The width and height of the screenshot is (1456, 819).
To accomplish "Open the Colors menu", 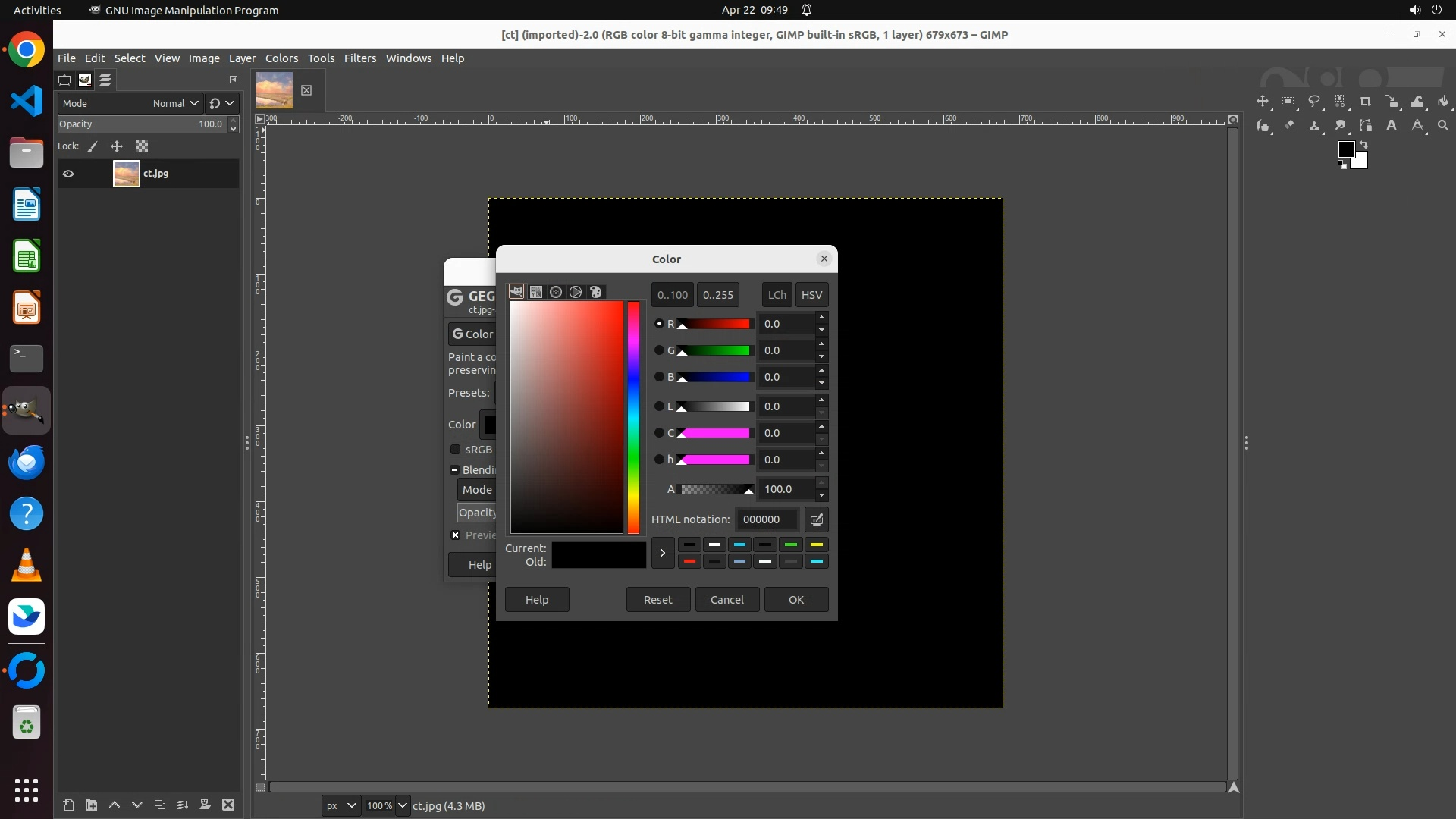I will 281,58.
